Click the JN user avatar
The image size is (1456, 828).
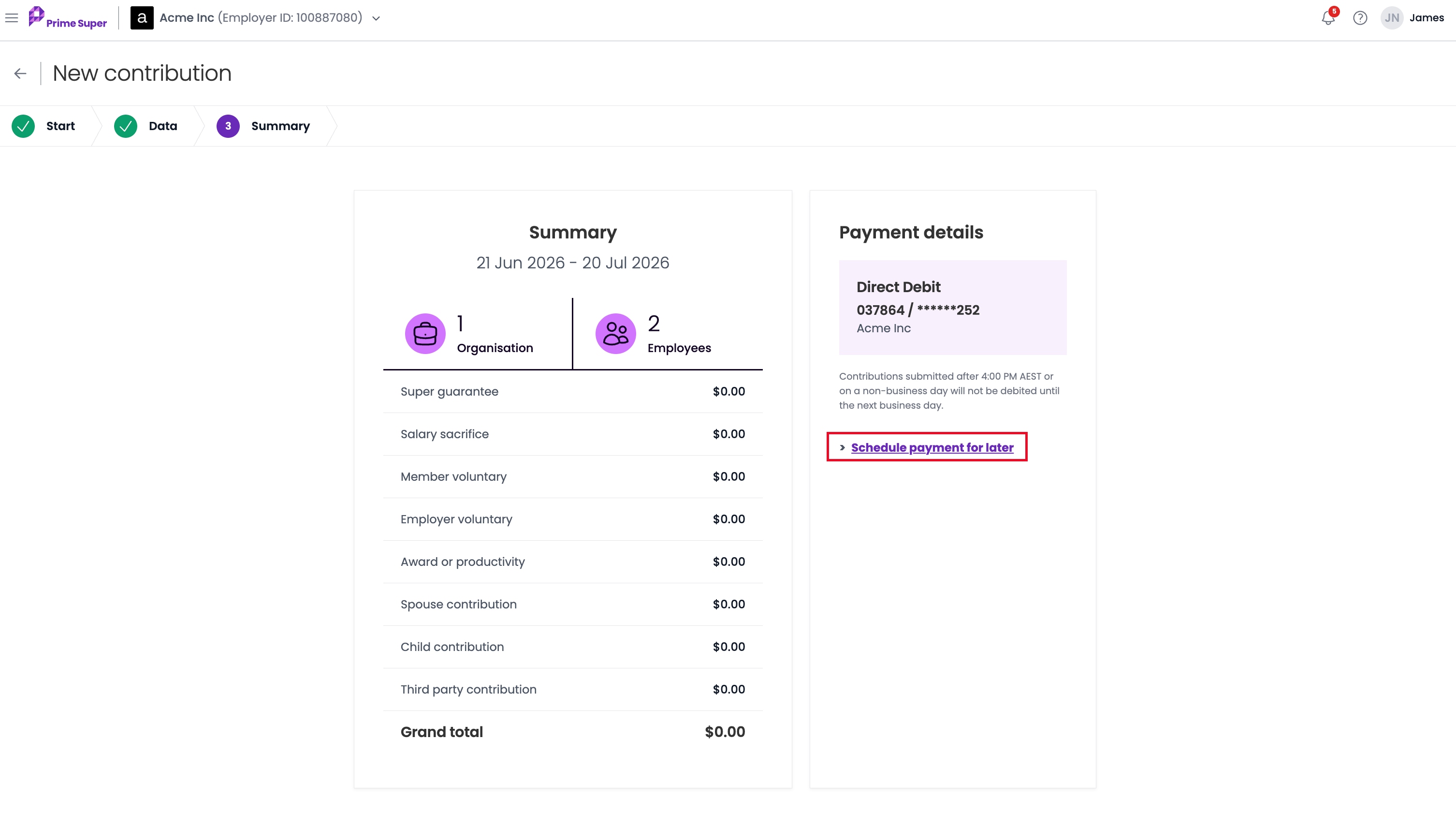point(1392,17)
